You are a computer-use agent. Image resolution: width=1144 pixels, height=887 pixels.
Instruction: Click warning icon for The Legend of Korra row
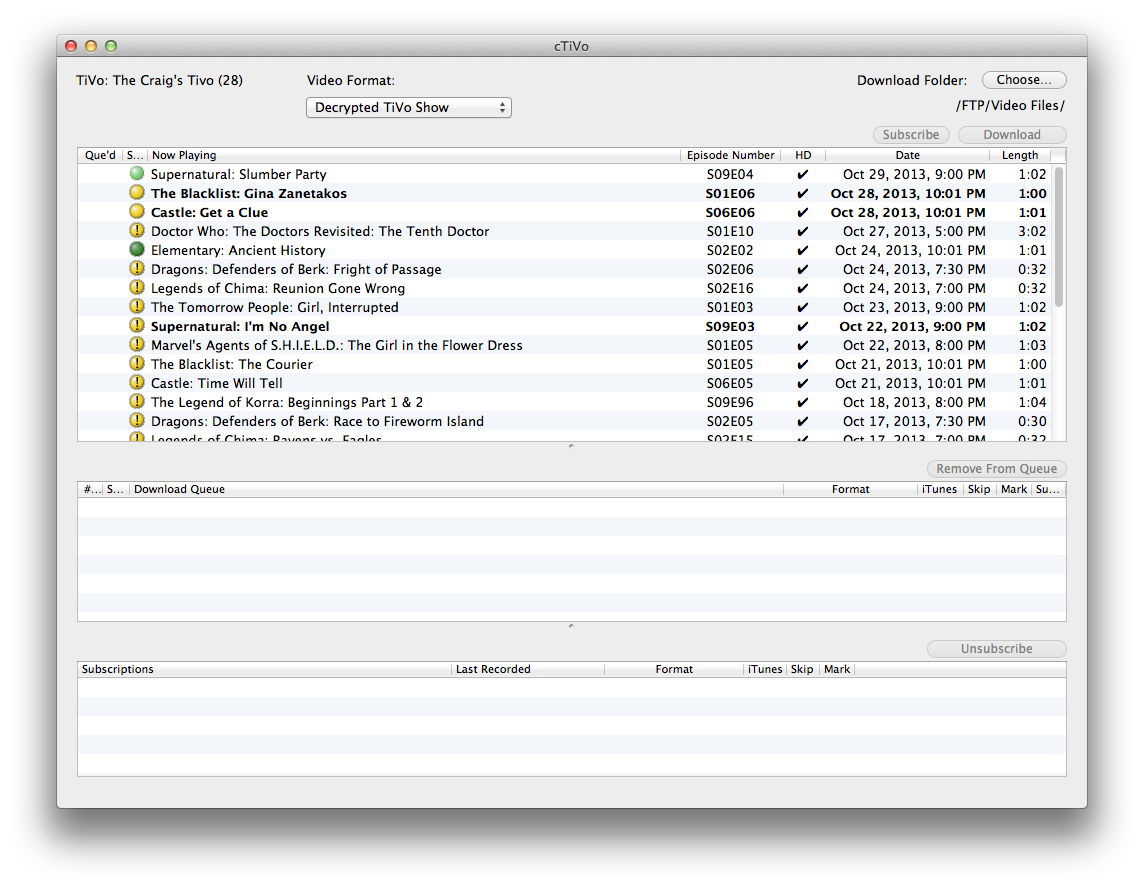click(136, 401)
